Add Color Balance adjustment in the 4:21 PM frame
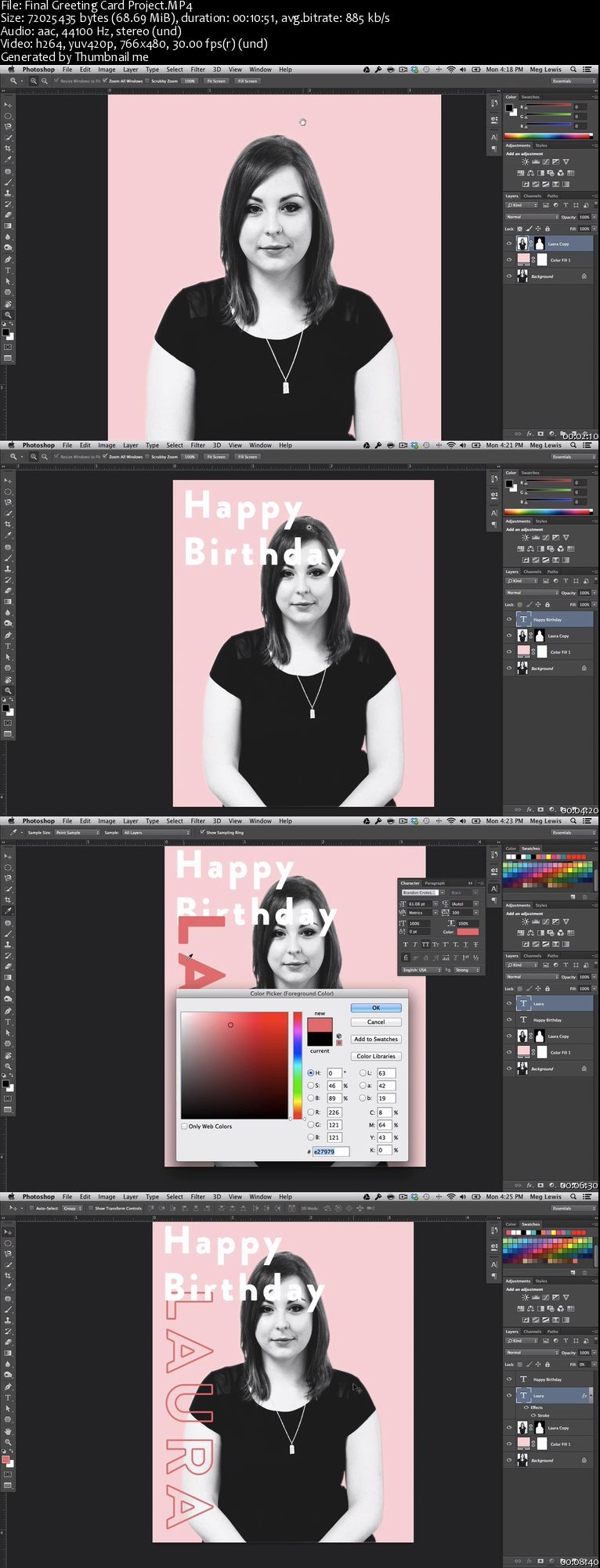 [x=530, y=549]
